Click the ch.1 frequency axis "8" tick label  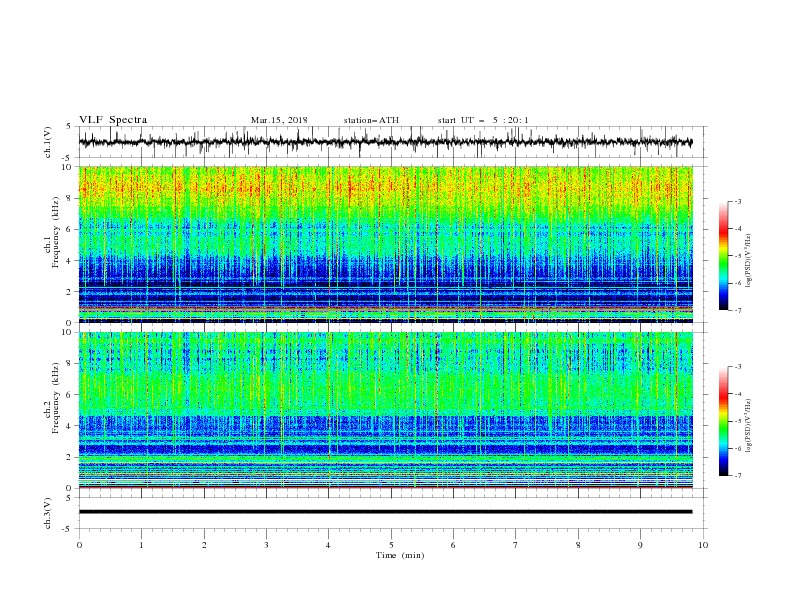pos(70,198)
